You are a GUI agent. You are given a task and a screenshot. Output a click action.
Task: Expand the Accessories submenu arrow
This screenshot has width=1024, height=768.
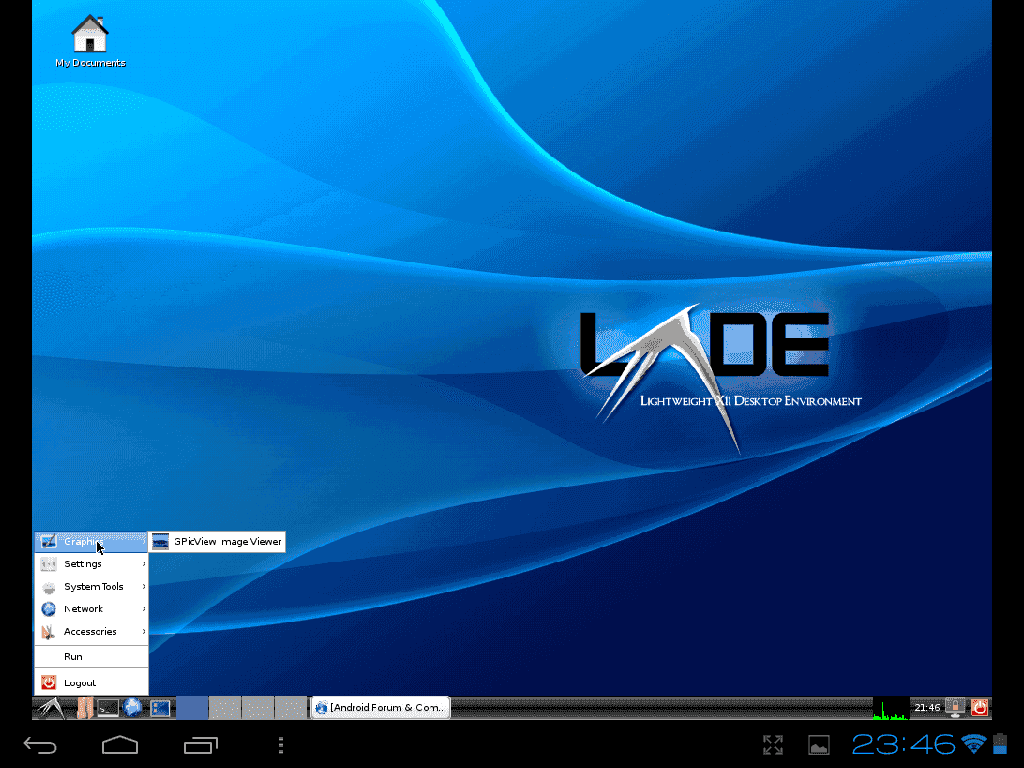(x=144, y=632)
